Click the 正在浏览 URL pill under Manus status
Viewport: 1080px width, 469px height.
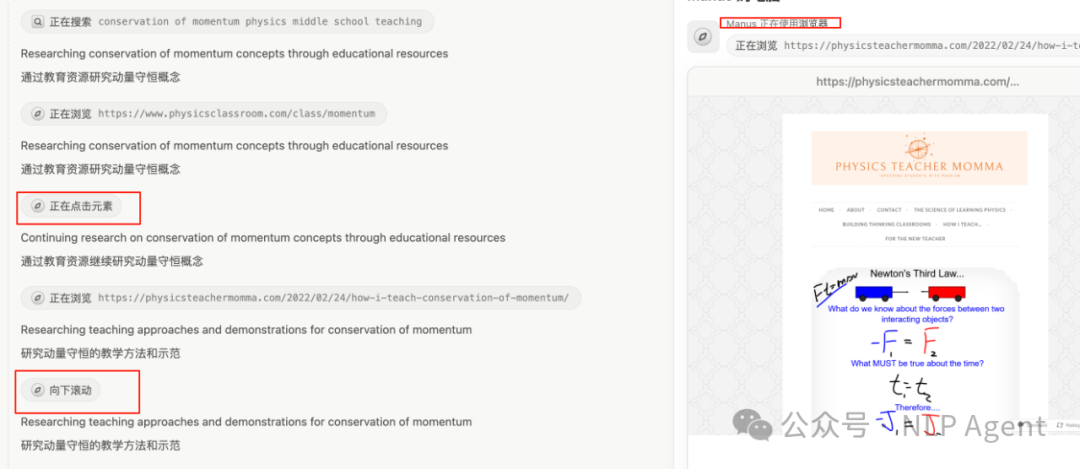point(900,45)
